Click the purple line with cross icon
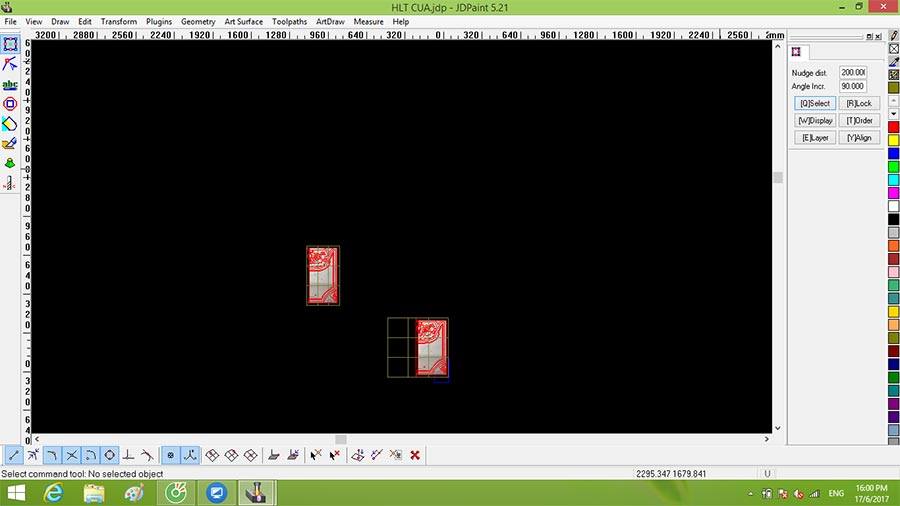This screenshot has height=506, width=900. (377, 456)
